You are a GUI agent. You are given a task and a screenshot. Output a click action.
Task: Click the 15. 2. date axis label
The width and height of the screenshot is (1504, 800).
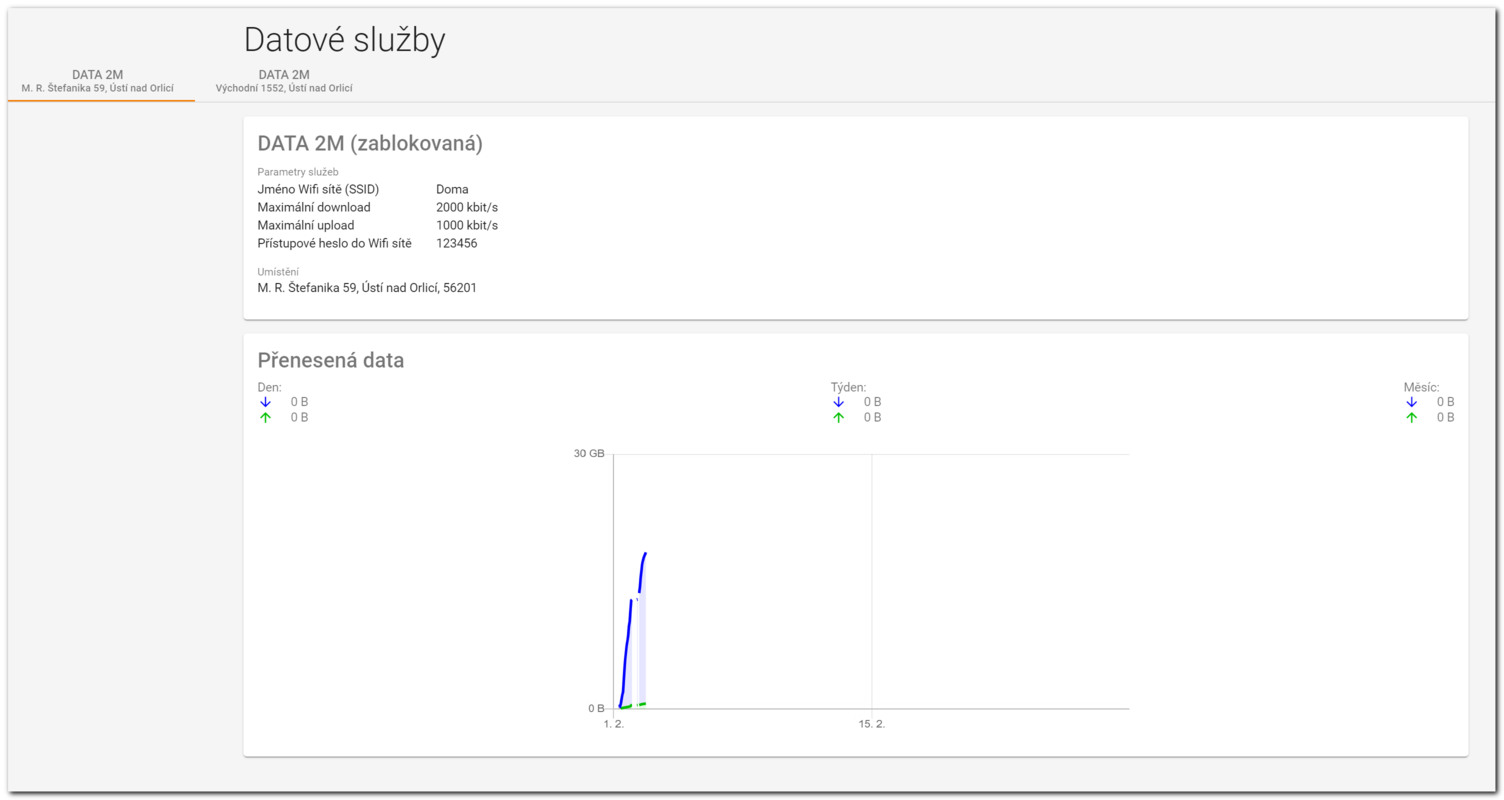point(872,724)
